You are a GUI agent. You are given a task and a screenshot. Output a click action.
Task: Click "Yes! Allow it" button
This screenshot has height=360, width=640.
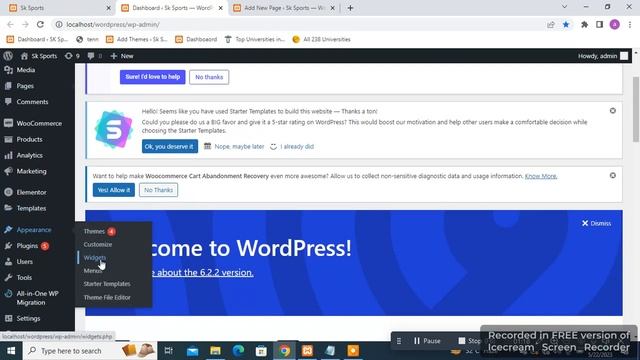click(114, 190)
